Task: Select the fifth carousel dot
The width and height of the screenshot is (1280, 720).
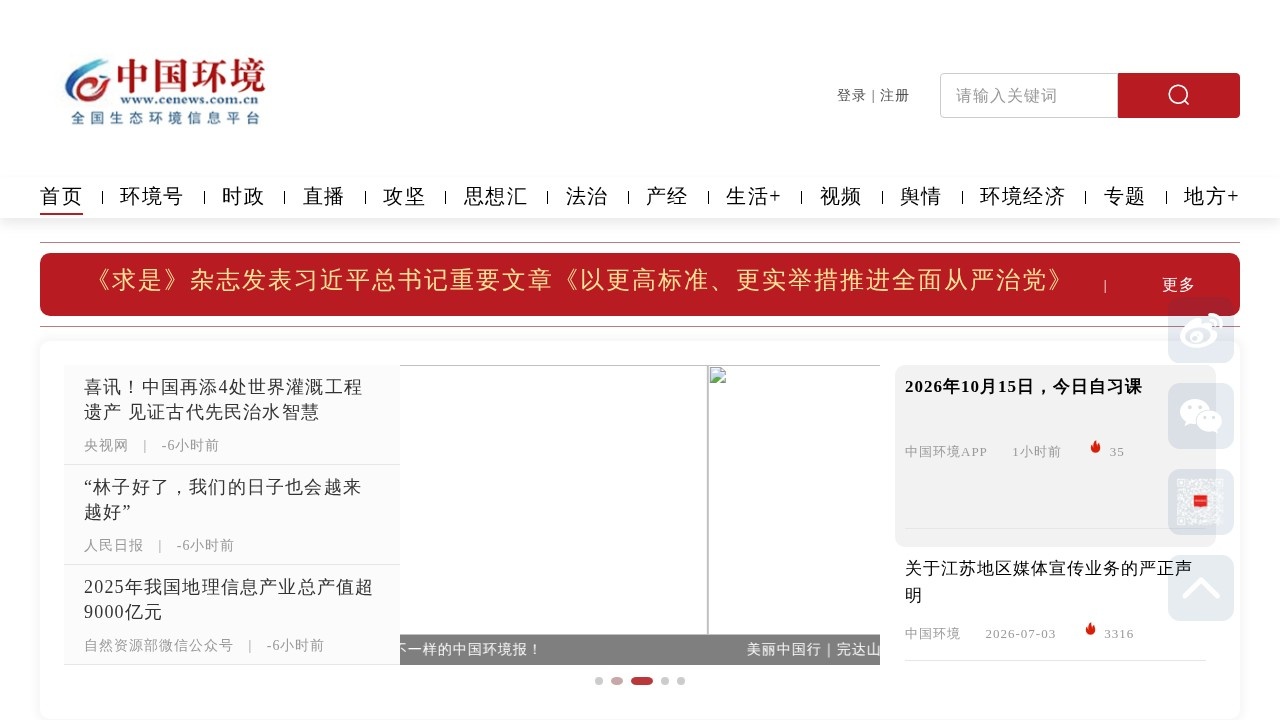Action: click(681, 681)
